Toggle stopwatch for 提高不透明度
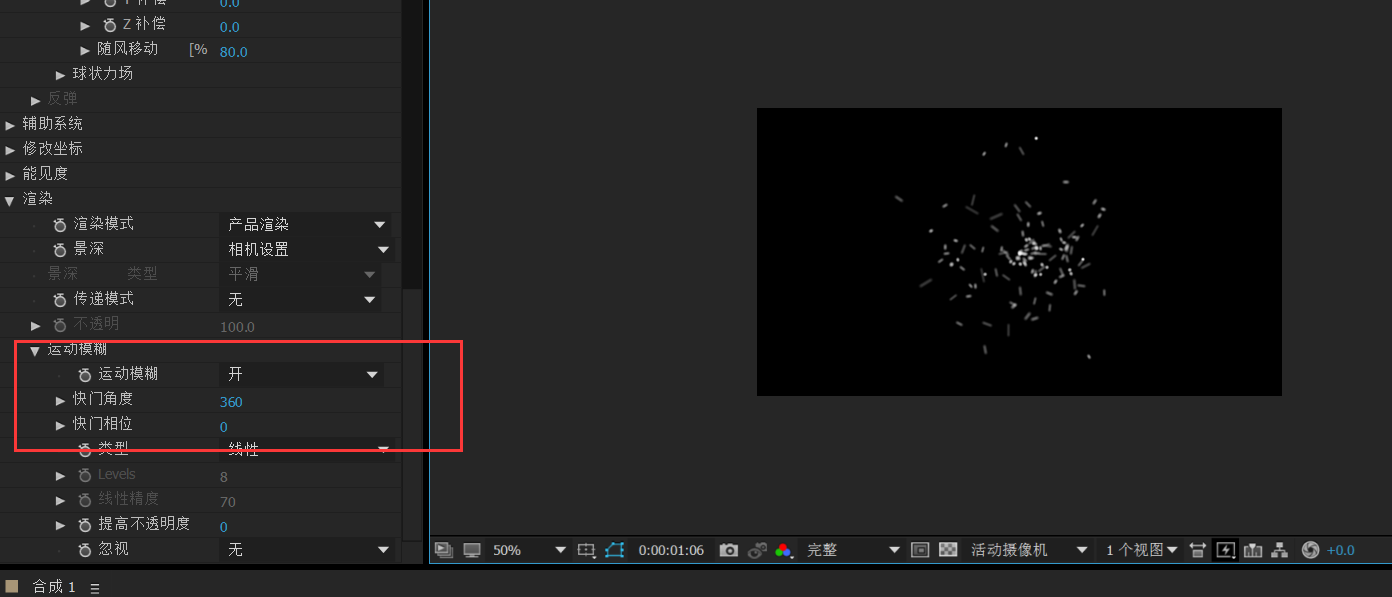1392x597 pixels. pos(85,525)
